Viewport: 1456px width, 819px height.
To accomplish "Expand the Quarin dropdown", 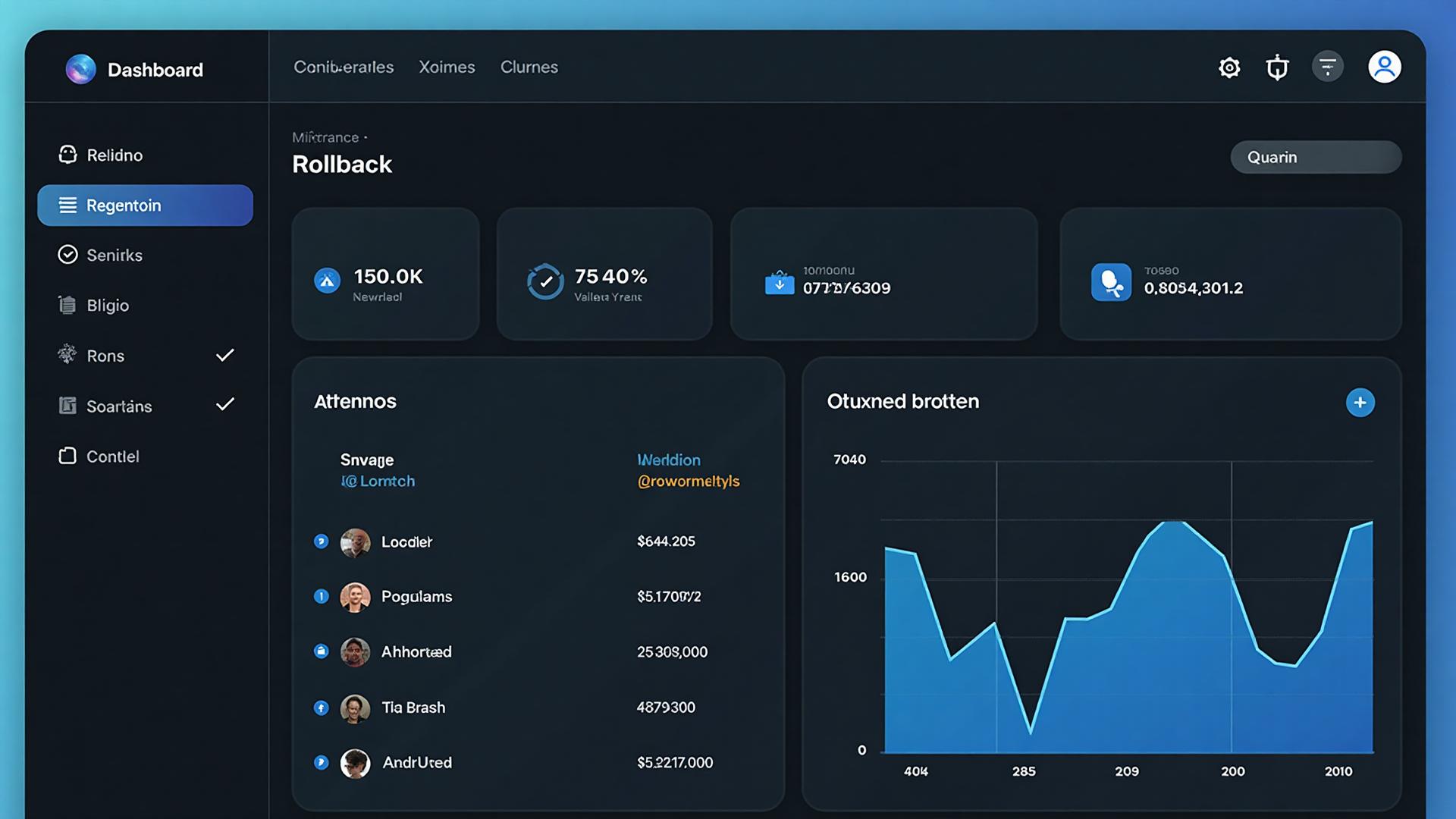I will [1316, 157].
